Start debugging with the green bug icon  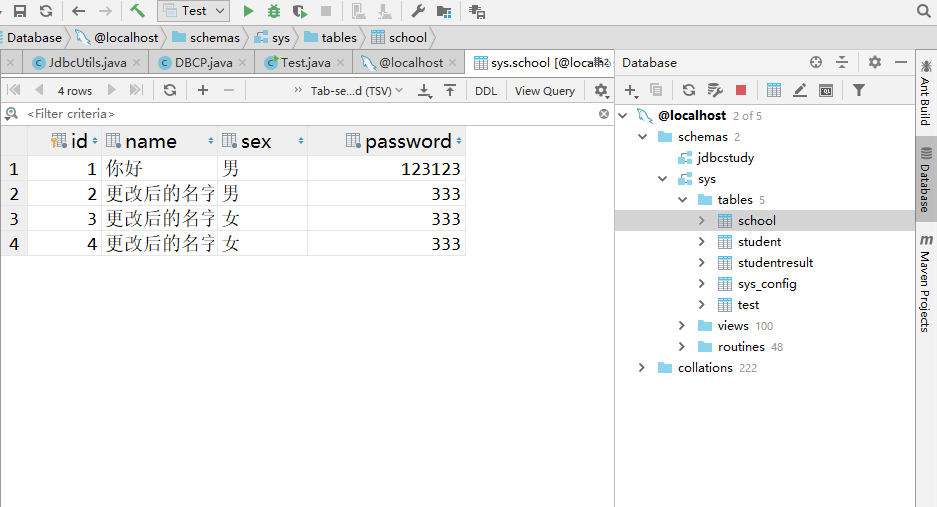(x=274, y=11)
